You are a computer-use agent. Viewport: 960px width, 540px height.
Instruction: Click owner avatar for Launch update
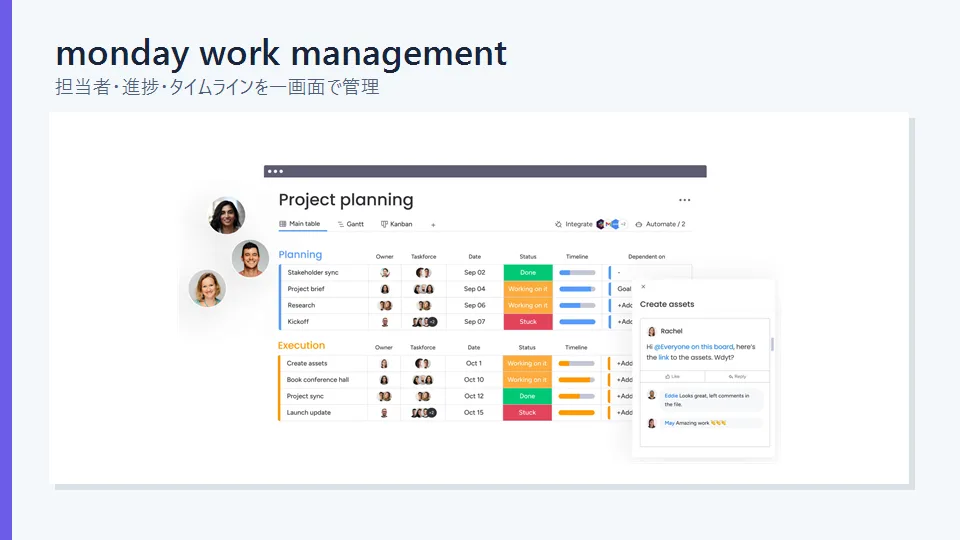tap(384, 413)
